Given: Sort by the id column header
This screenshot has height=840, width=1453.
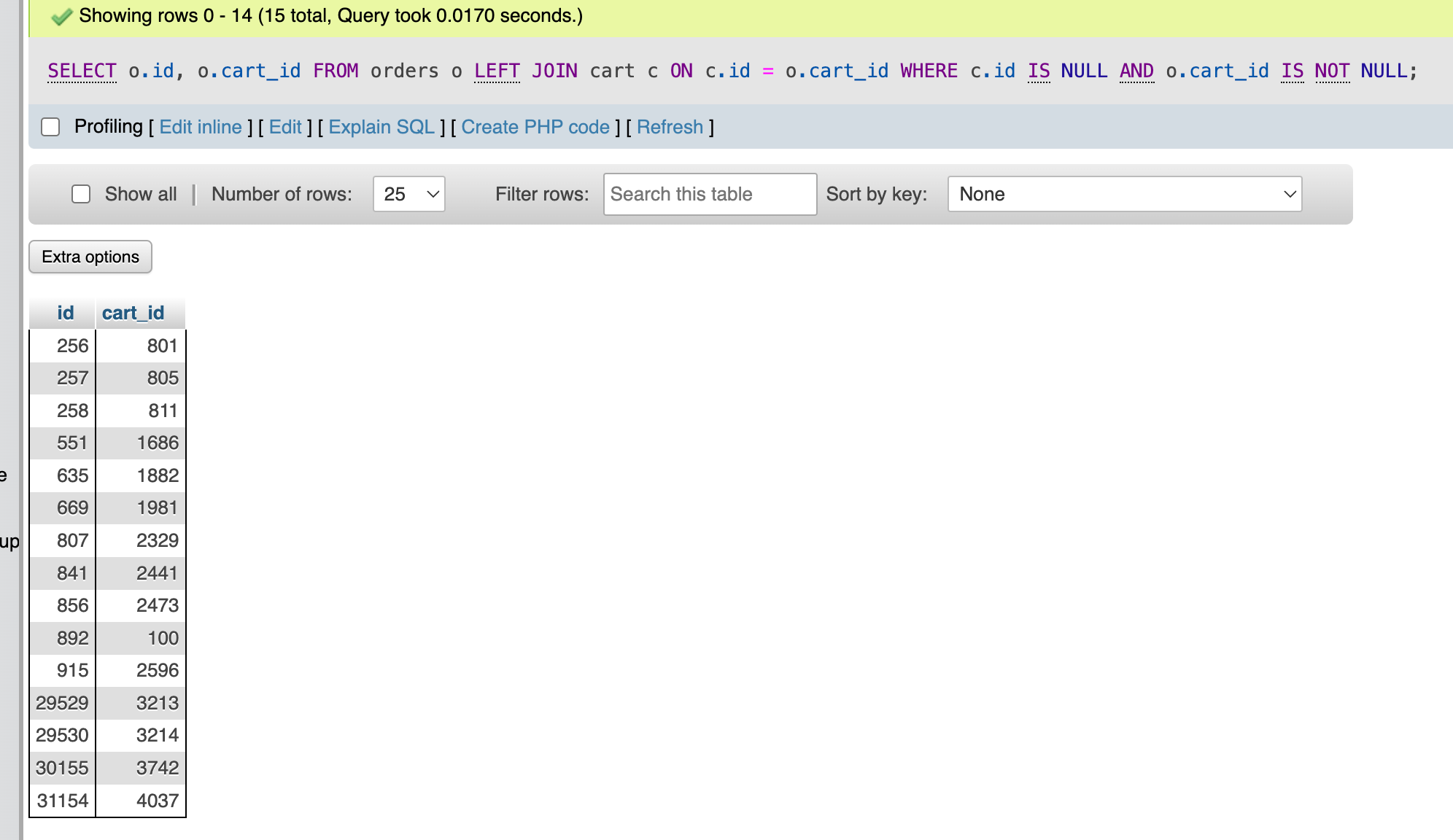Looking at the screenshot, I should tap(66, 313).
